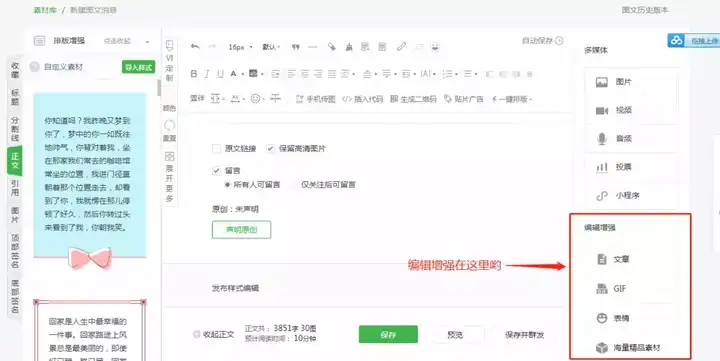Uncheck the 保留高清图片 checkbox
This screenshot has height=361, width=720.
270,149
